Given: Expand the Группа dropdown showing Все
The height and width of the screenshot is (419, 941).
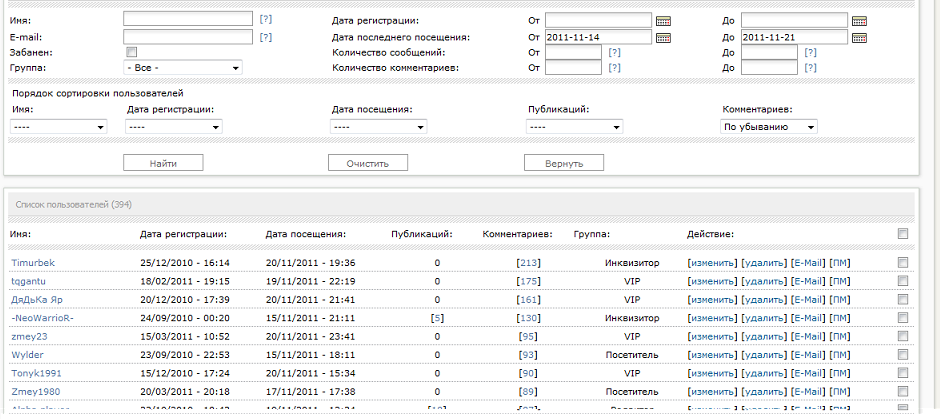Looking at the screenshot, I should click(183, 68).
